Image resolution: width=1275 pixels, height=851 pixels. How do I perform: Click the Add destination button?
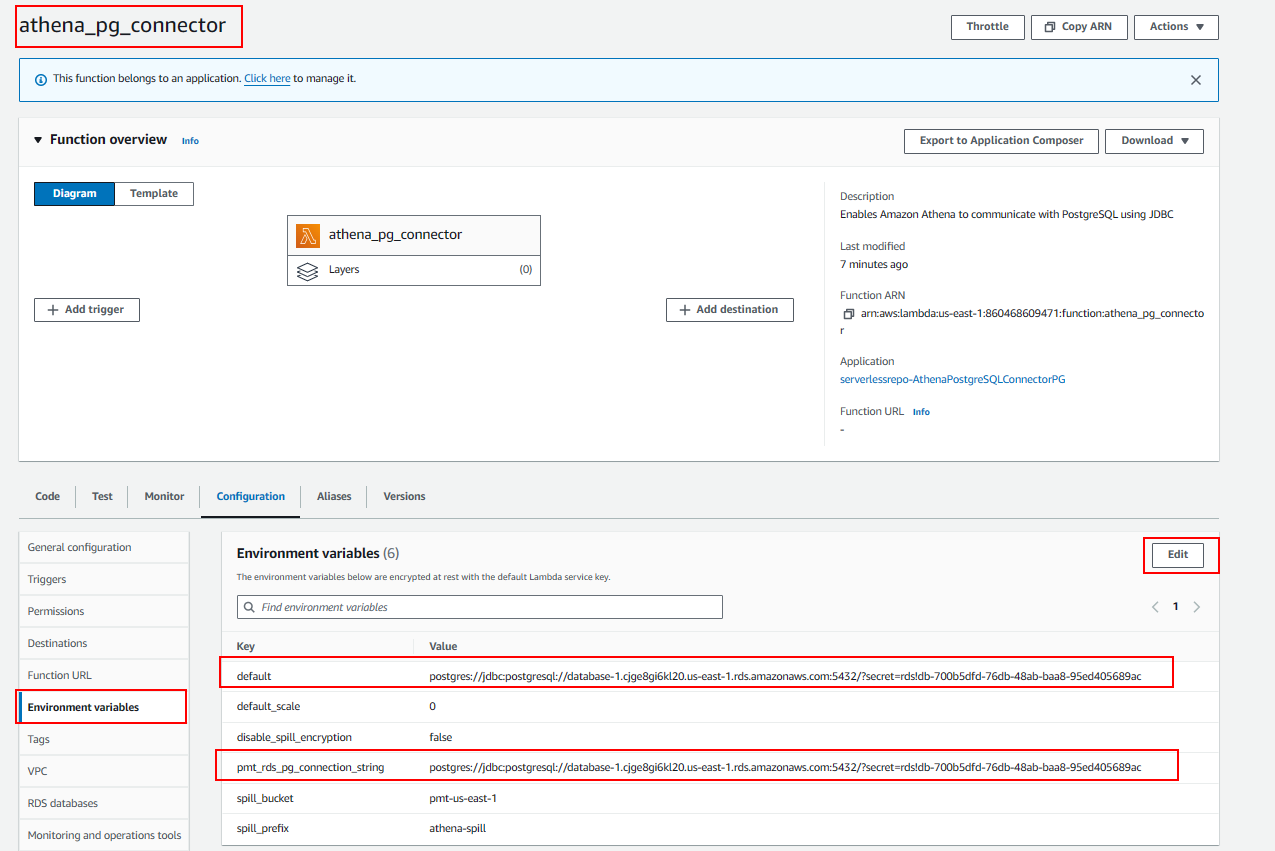pyautogui.click(x=730, y=310)
